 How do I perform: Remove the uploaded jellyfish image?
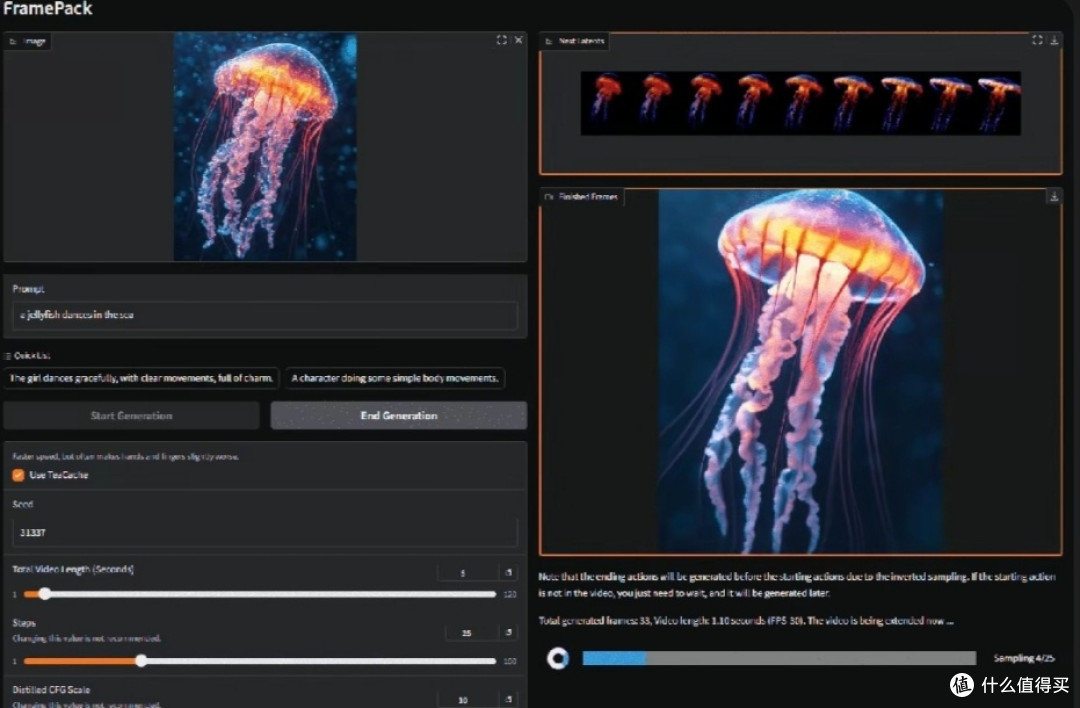pyautogui.click(x=519, y=40)
